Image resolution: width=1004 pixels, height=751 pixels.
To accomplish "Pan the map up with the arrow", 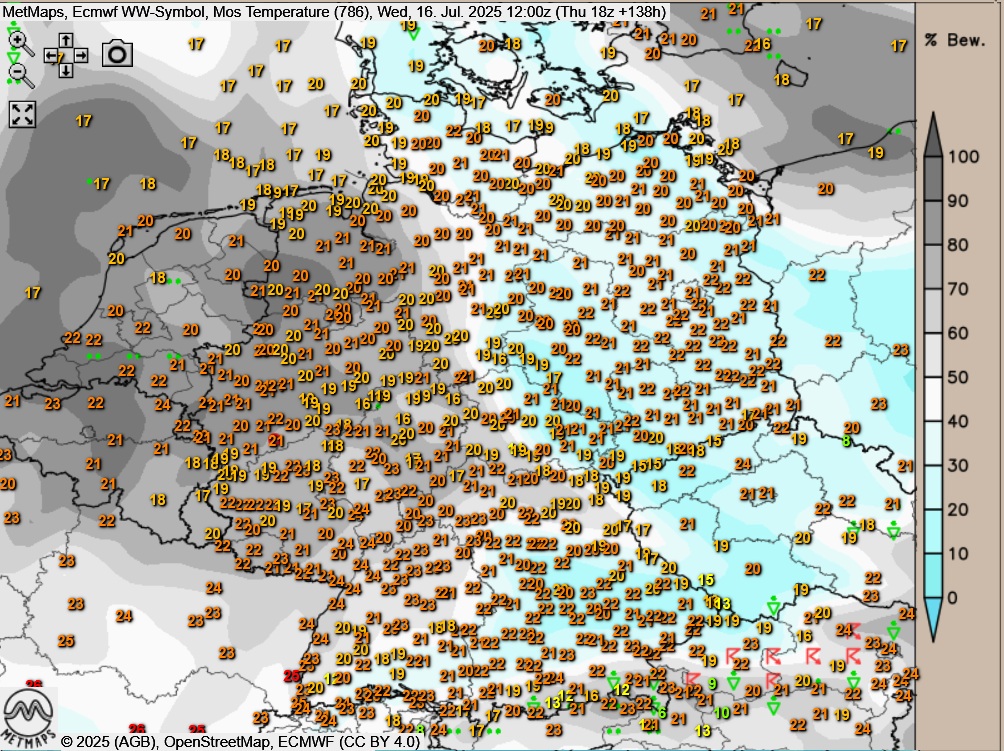I will [x=66, y=41].
